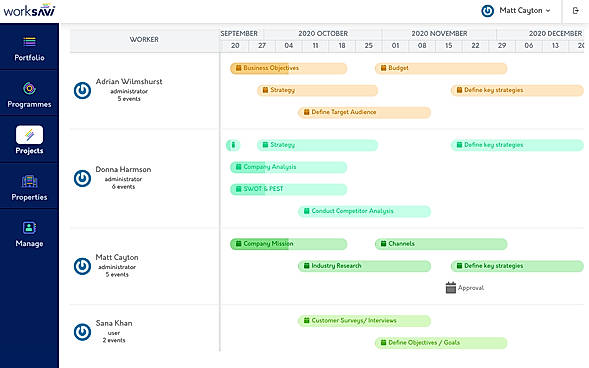Open the Programmes sidebar icon
The width and height of the screenshot is (589, 368).
click(x=29, y=89)
